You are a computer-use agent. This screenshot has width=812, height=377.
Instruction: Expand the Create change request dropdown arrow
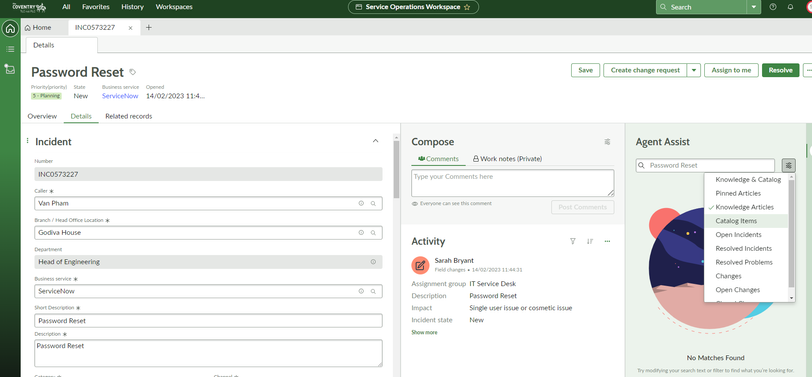coord(694,70)
